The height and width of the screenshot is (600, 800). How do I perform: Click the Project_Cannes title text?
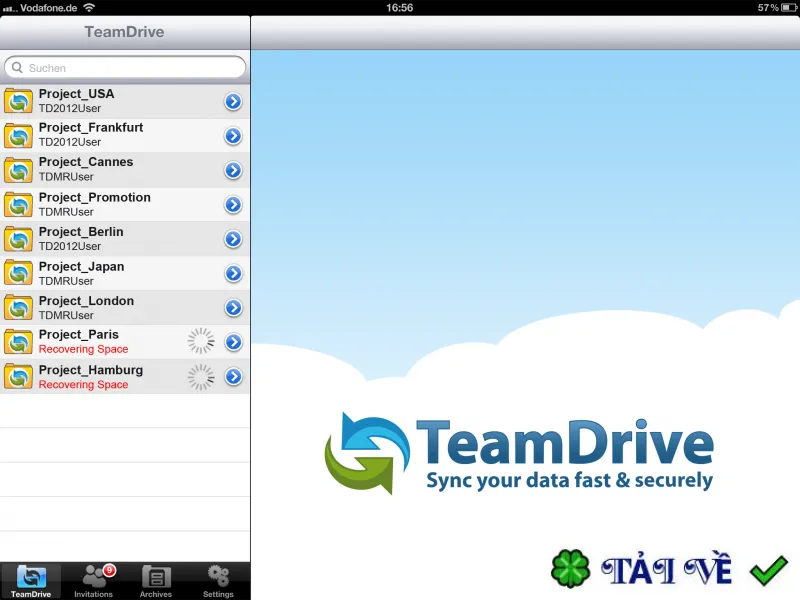[86, 162]
